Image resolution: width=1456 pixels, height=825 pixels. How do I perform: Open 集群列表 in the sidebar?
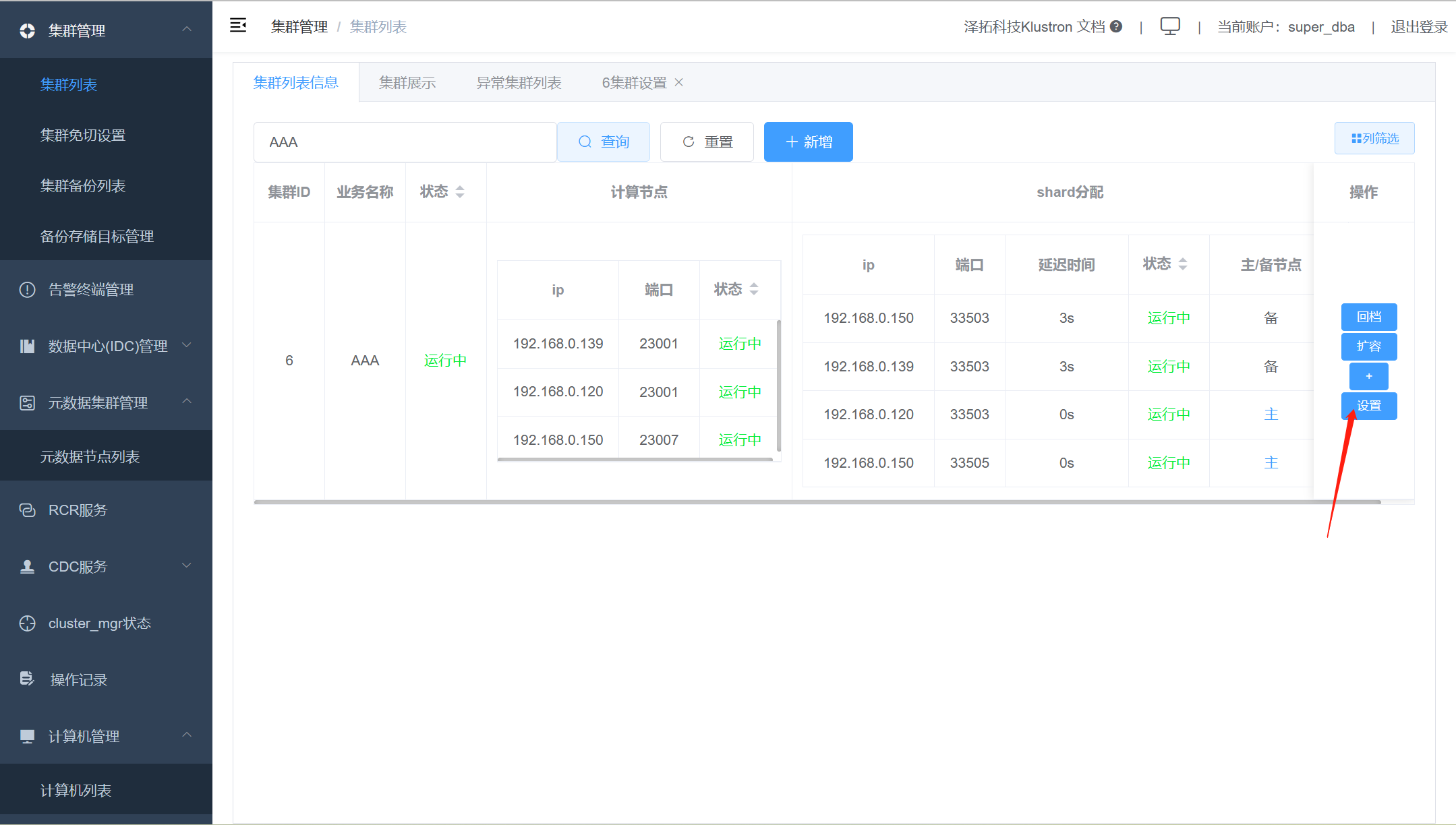[x=106, y=84]
